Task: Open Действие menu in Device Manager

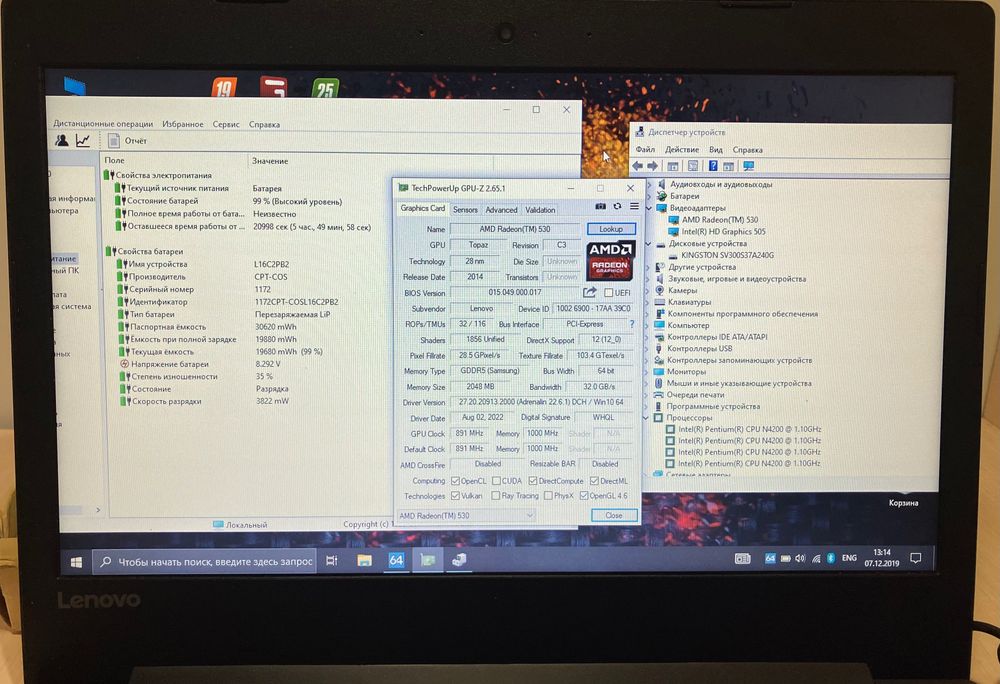Action: pyautogui.click(x=682, y=149)
